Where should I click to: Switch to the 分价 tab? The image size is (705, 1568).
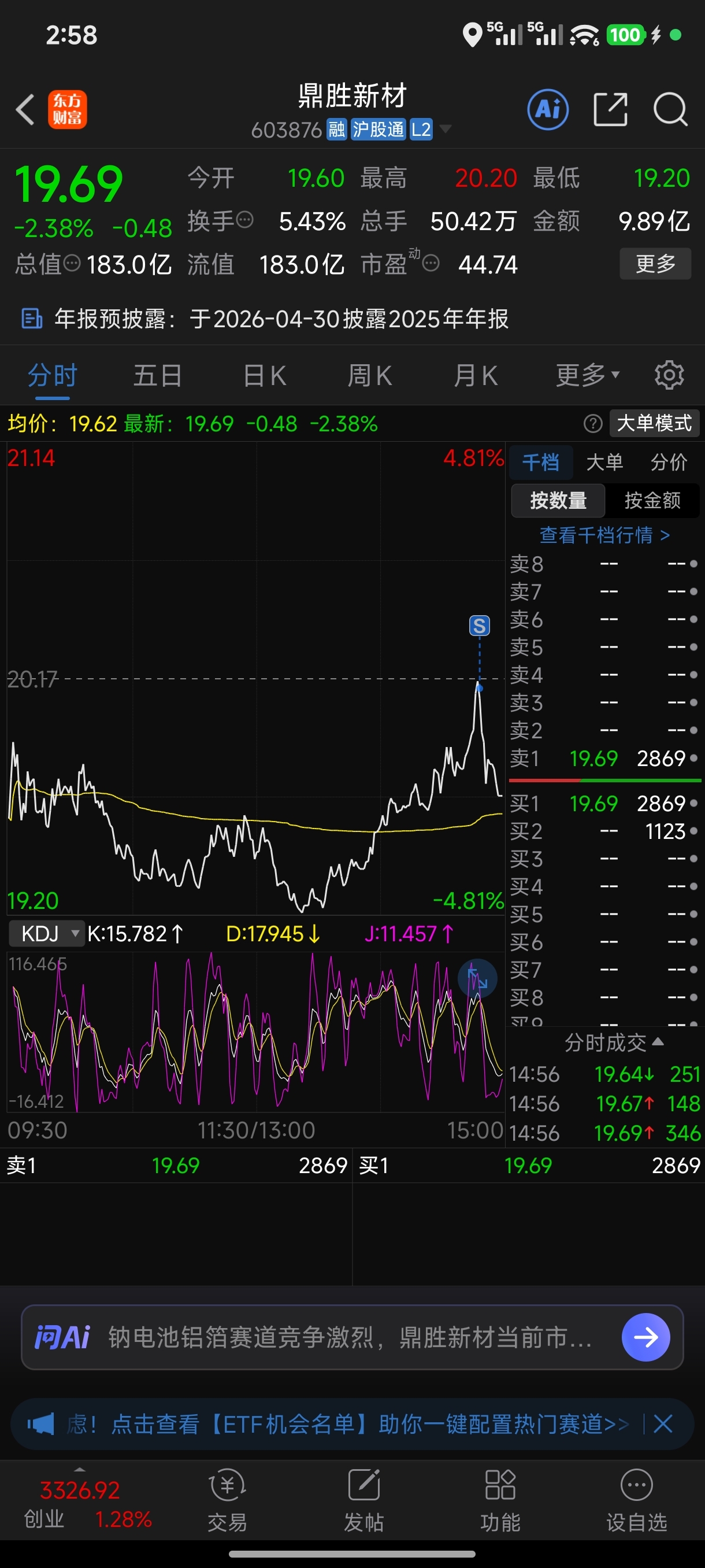tap(669, 462)
